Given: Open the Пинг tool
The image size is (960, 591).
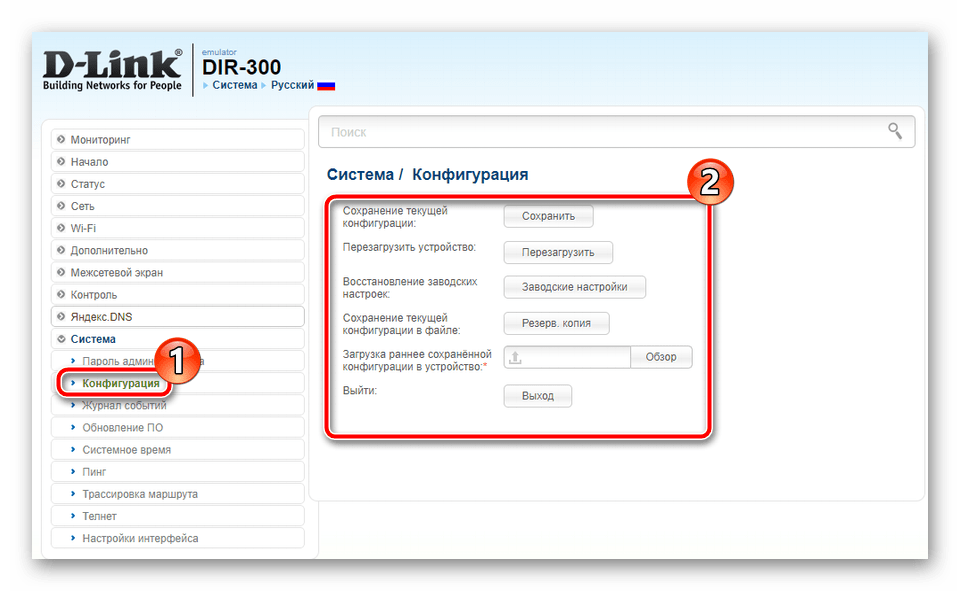Looking at the screenshot, I should pyautogui.click(x=178, y=472).
